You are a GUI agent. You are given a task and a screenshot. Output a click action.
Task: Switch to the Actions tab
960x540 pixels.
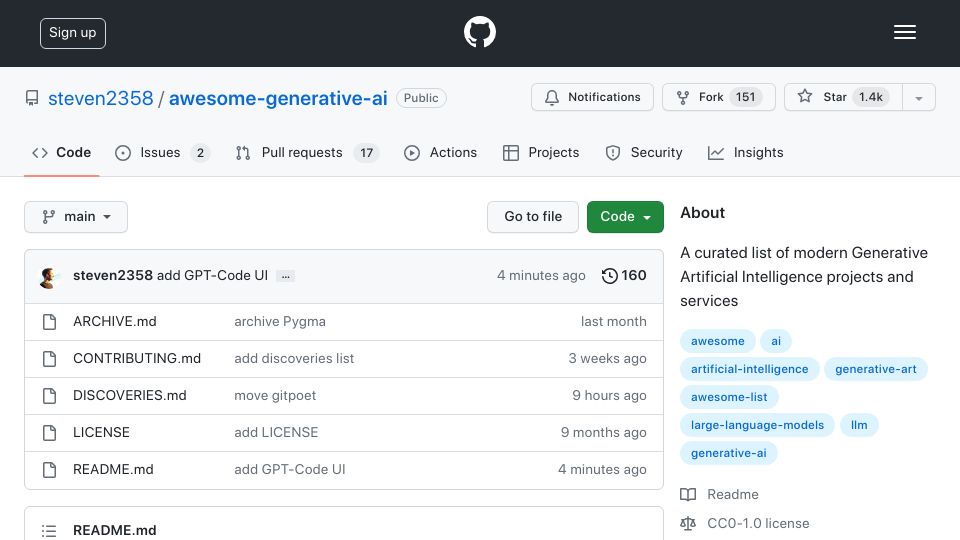(440, 152)
